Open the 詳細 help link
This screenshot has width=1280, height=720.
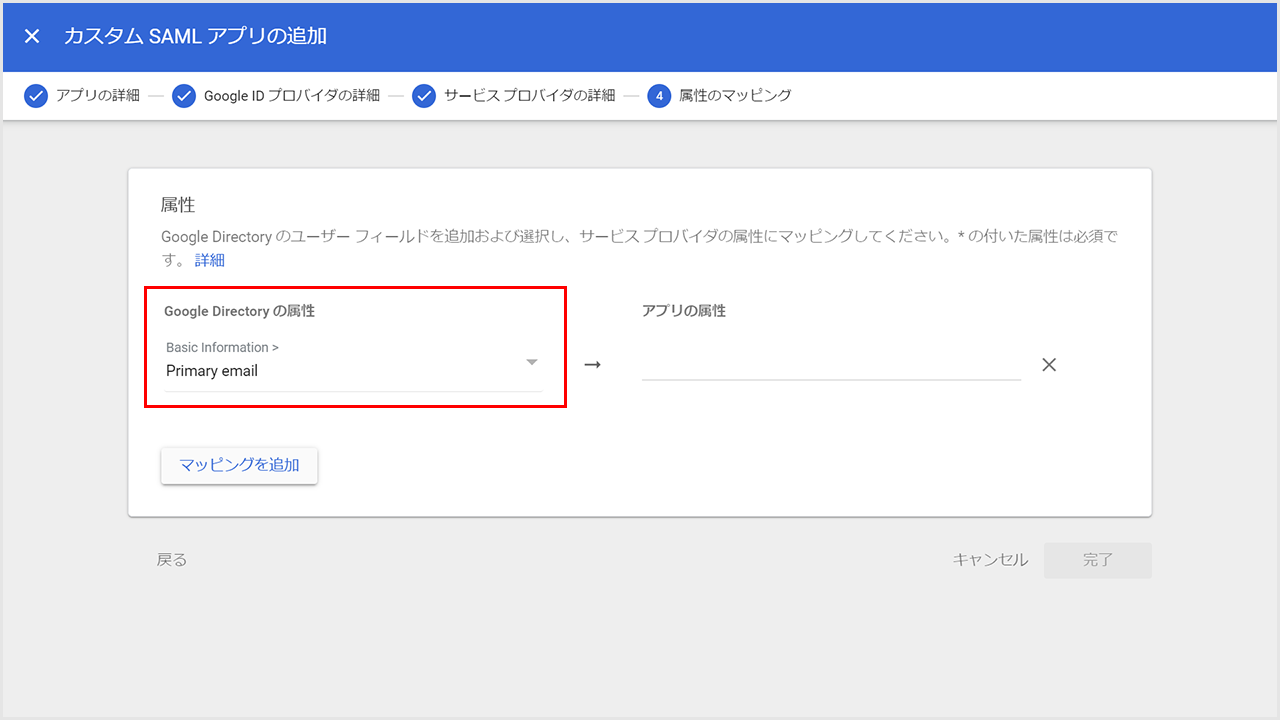pyautogui.click(x=210, y=260)
